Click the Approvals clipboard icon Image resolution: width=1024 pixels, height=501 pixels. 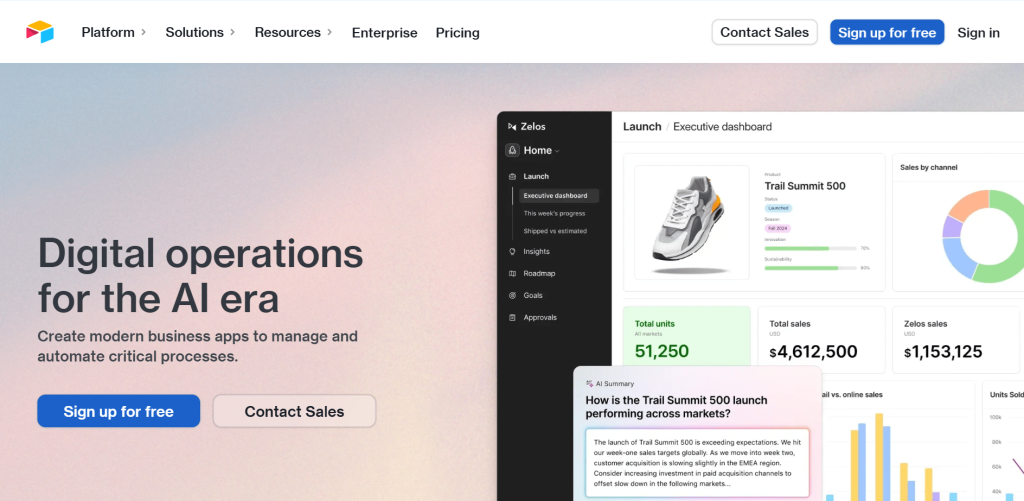512,317
